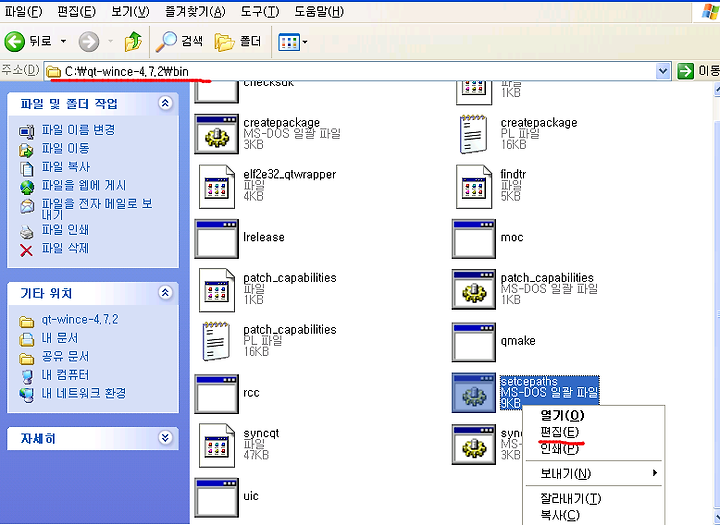Select qmake executable icon

tap(473, 342)
